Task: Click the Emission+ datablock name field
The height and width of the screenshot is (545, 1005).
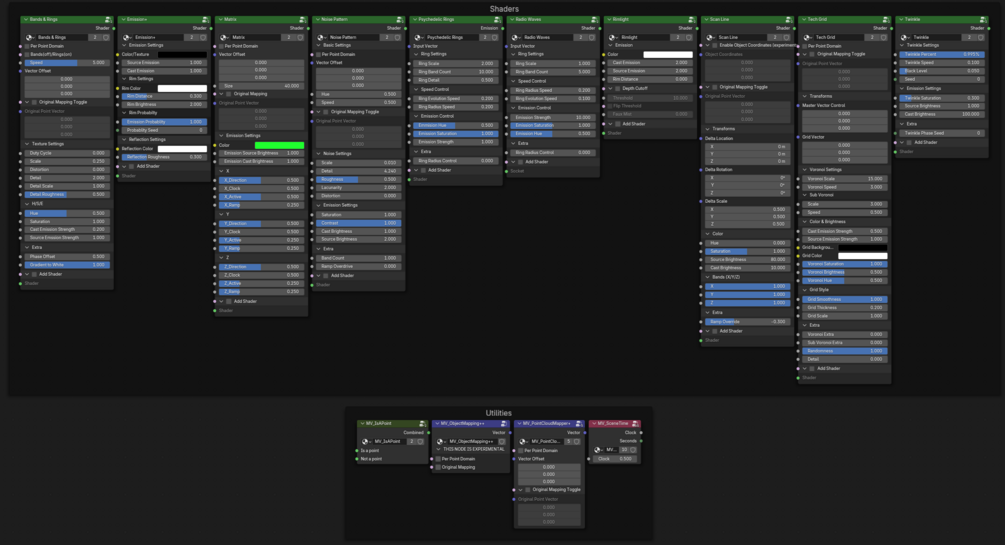Action: [160, 37]
